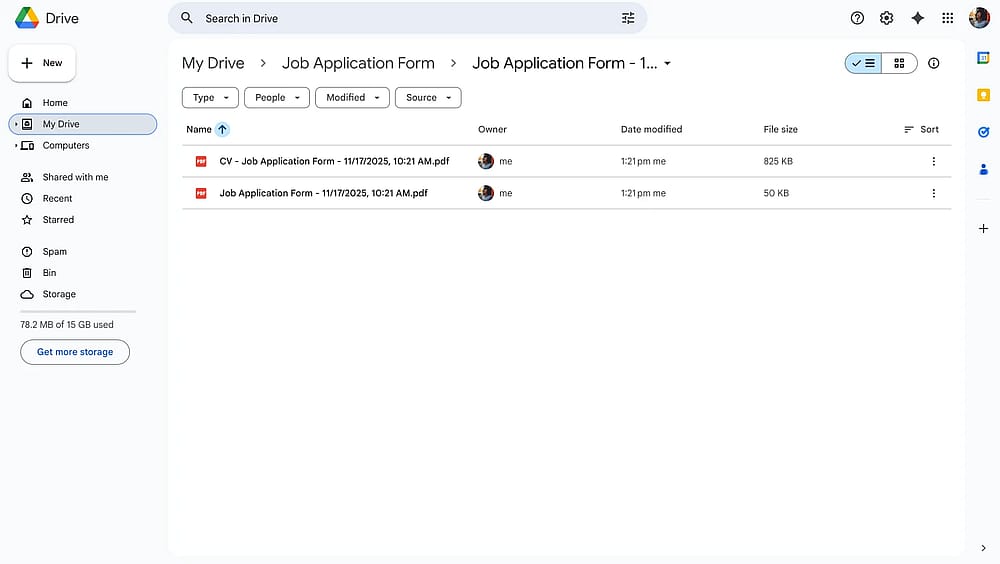Click the 50 KB file size

pyautogui.click(x=776, y=193)
